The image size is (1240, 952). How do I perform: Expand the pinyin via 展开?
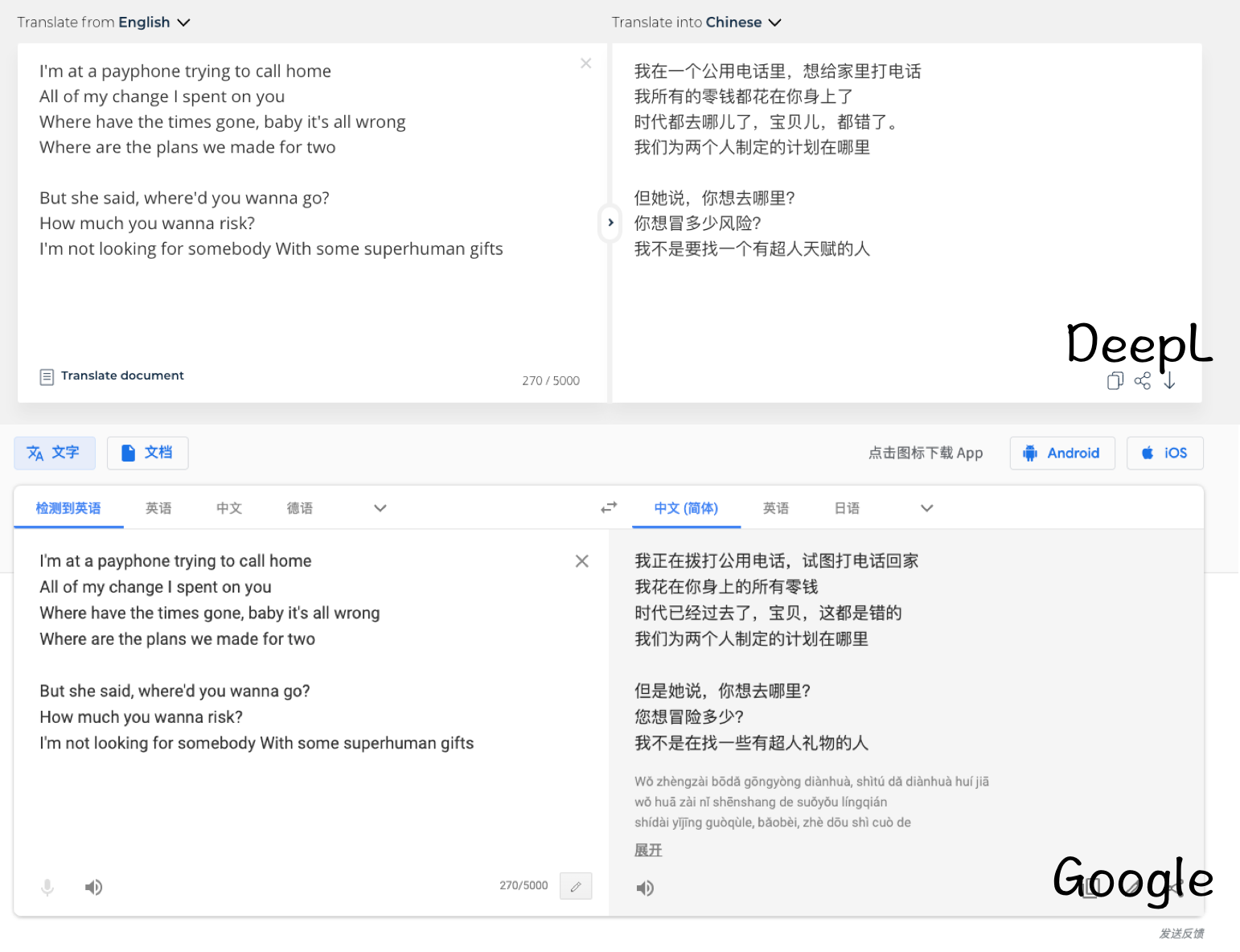[648, 849]
